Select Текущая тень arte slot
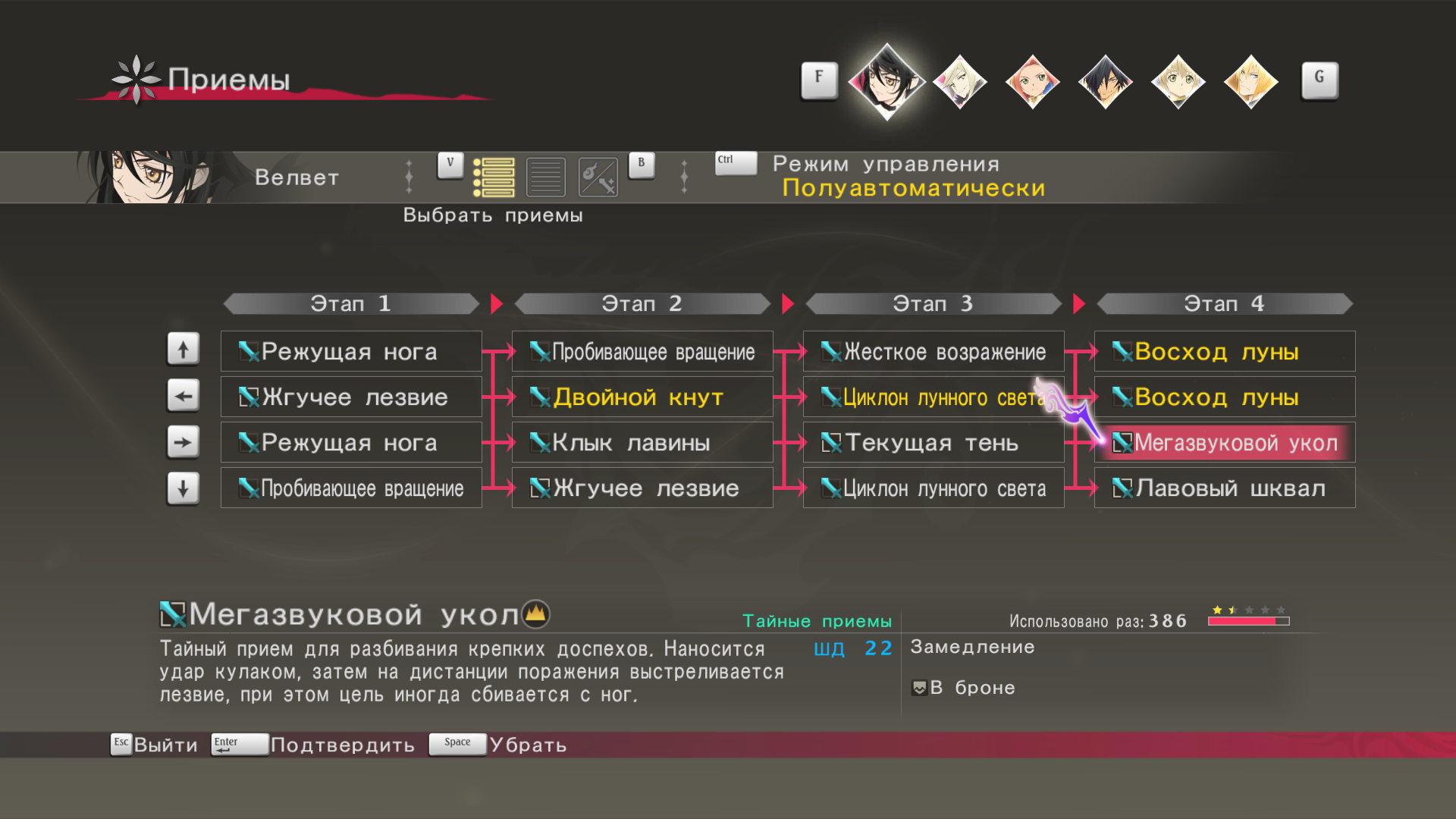 pos(934,442)
